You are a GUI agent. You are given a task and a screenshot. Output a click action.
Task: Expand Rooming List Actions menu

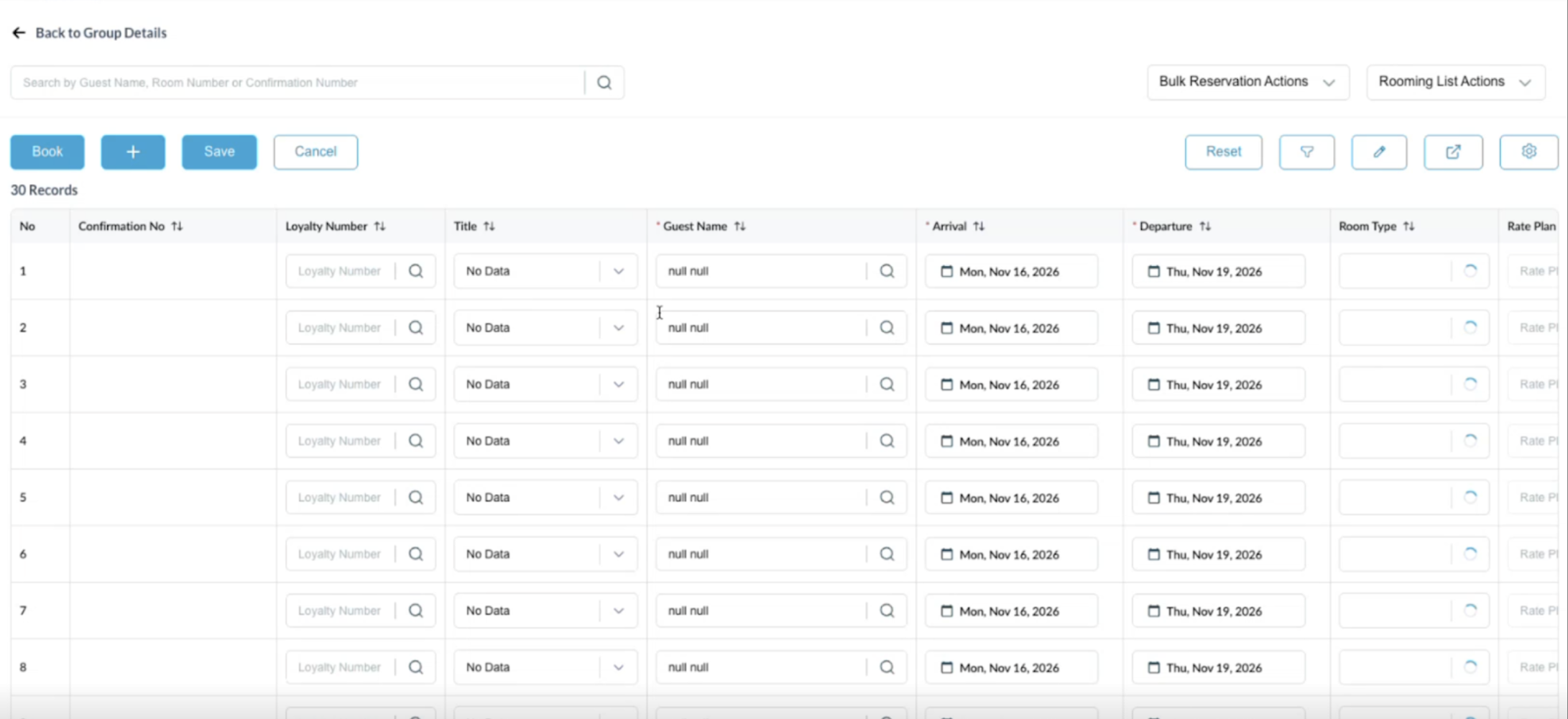click(x=1455, y=82)
